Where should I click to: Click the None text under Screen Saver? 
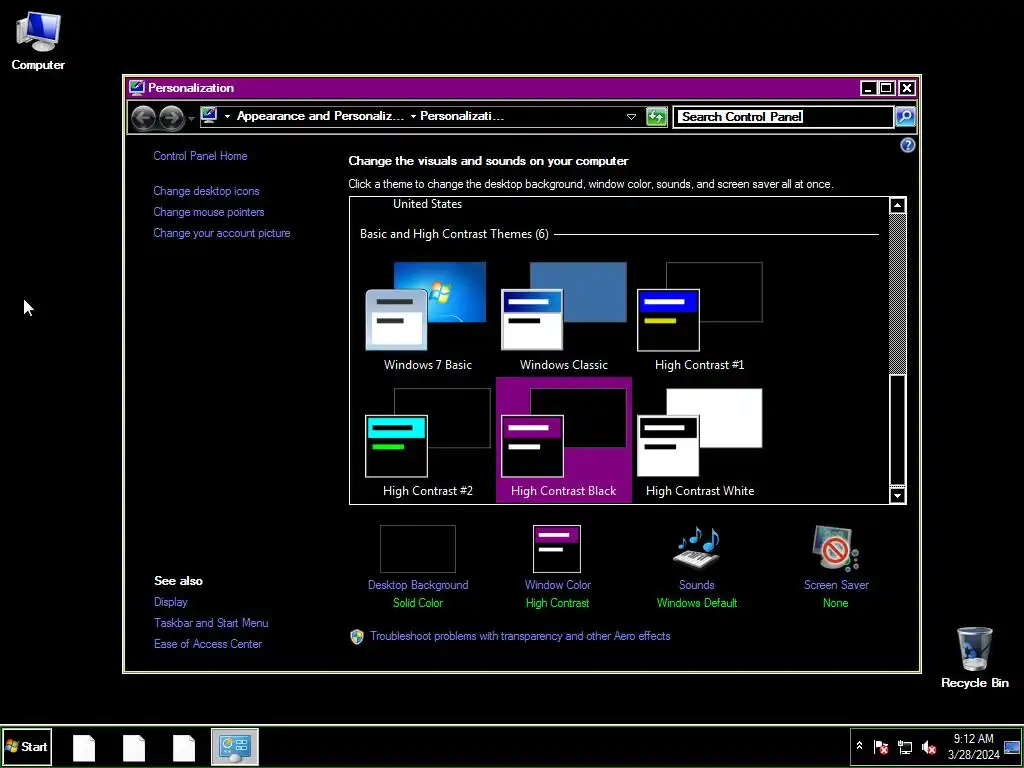pos(836,603)
